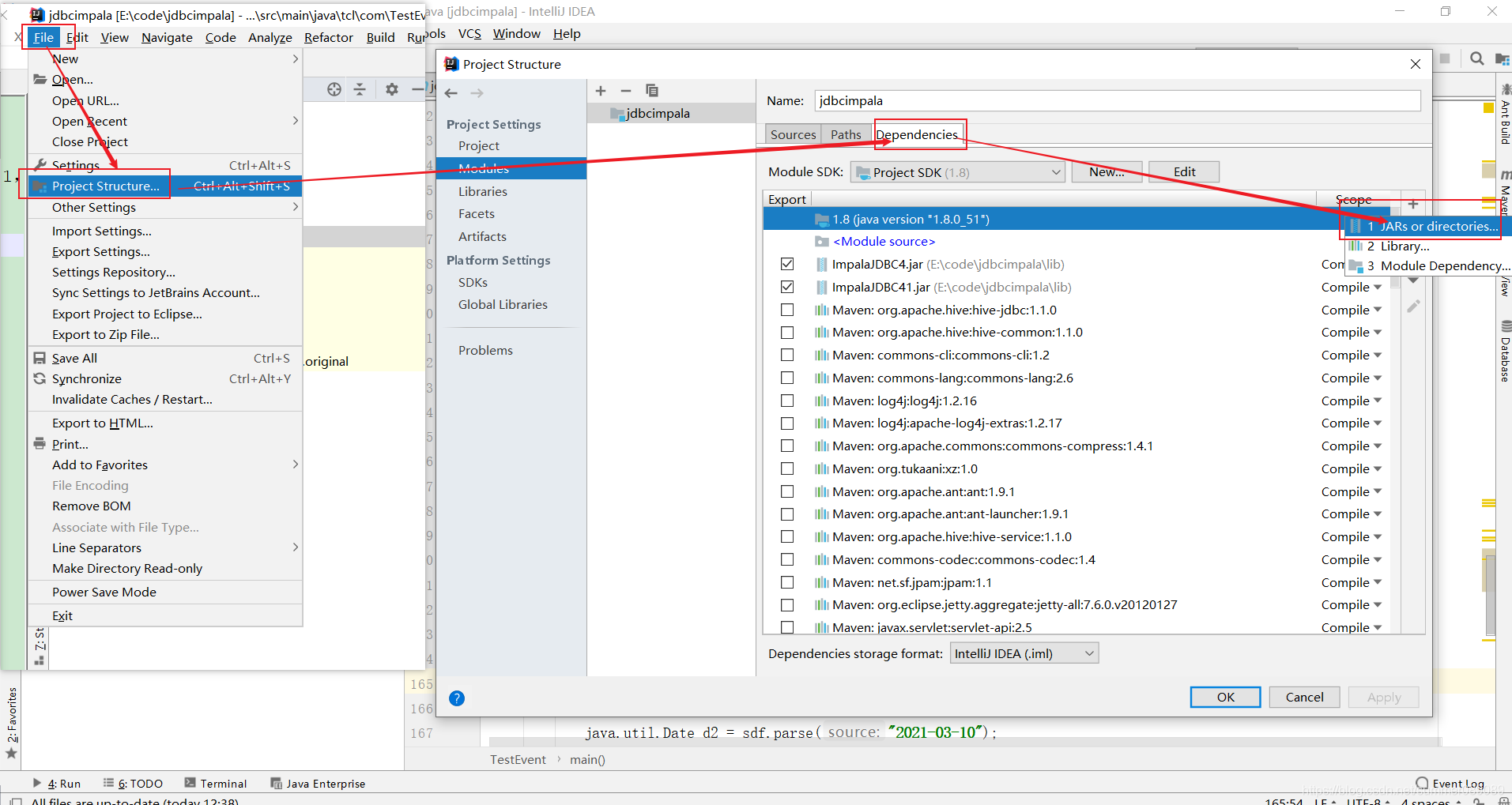
Task: Click Apply in Project Structure dialog
Action: [x=1383, y=697]
